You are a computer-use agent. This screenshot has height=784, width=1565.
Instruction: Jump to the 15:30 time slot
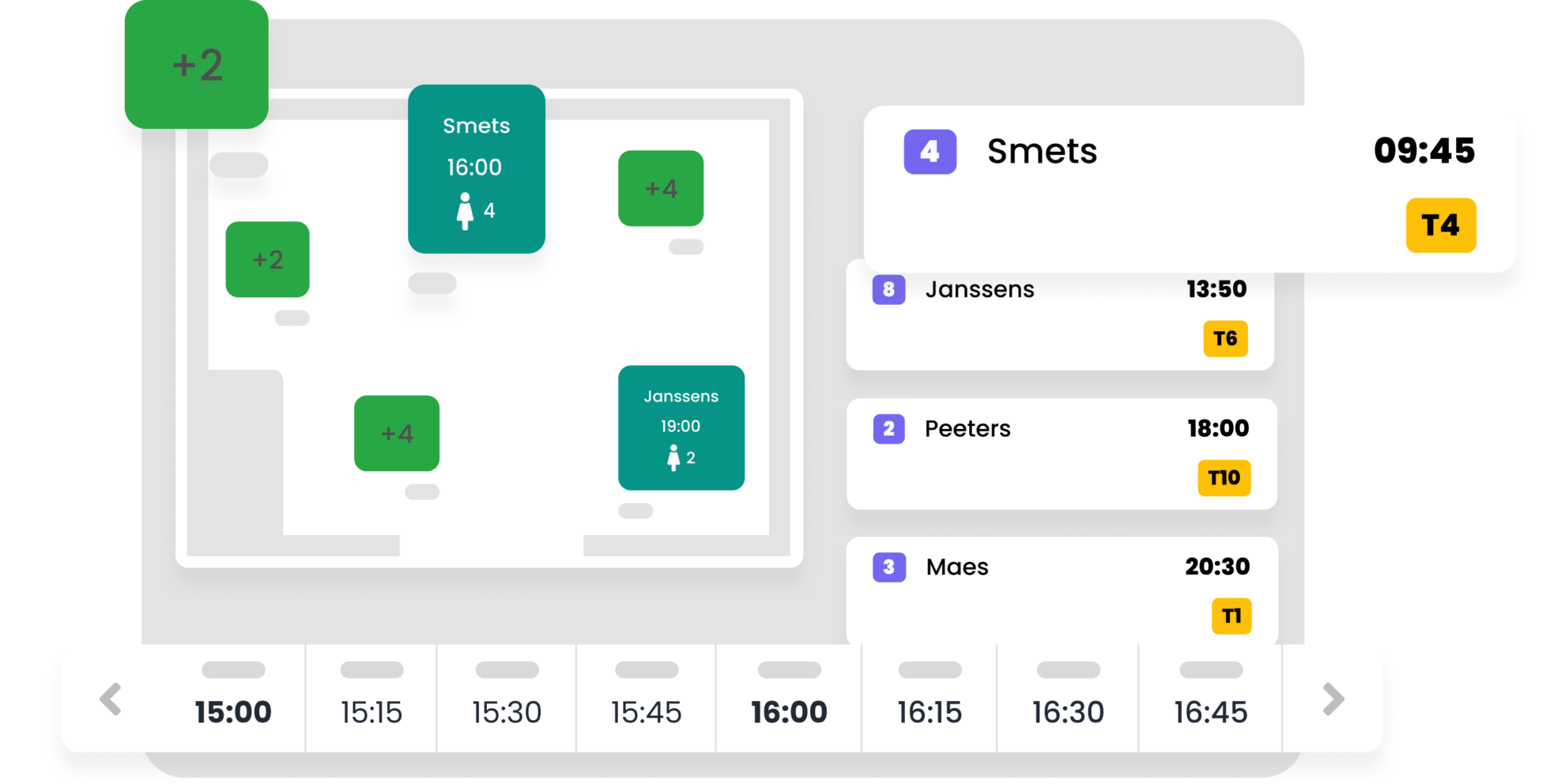click(x=507, y=712)
